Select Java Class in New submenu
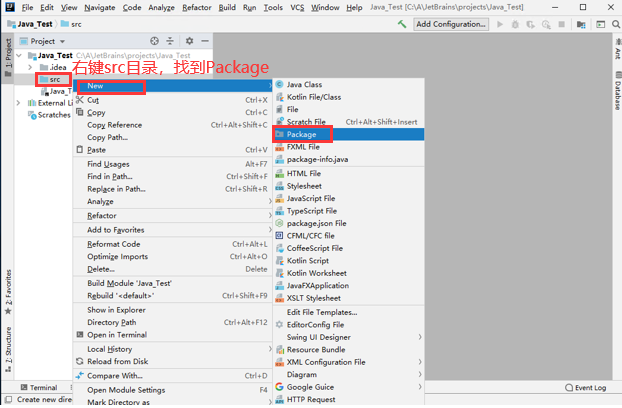The width and height of the screenshot is (622, 408). click(348, 84)
